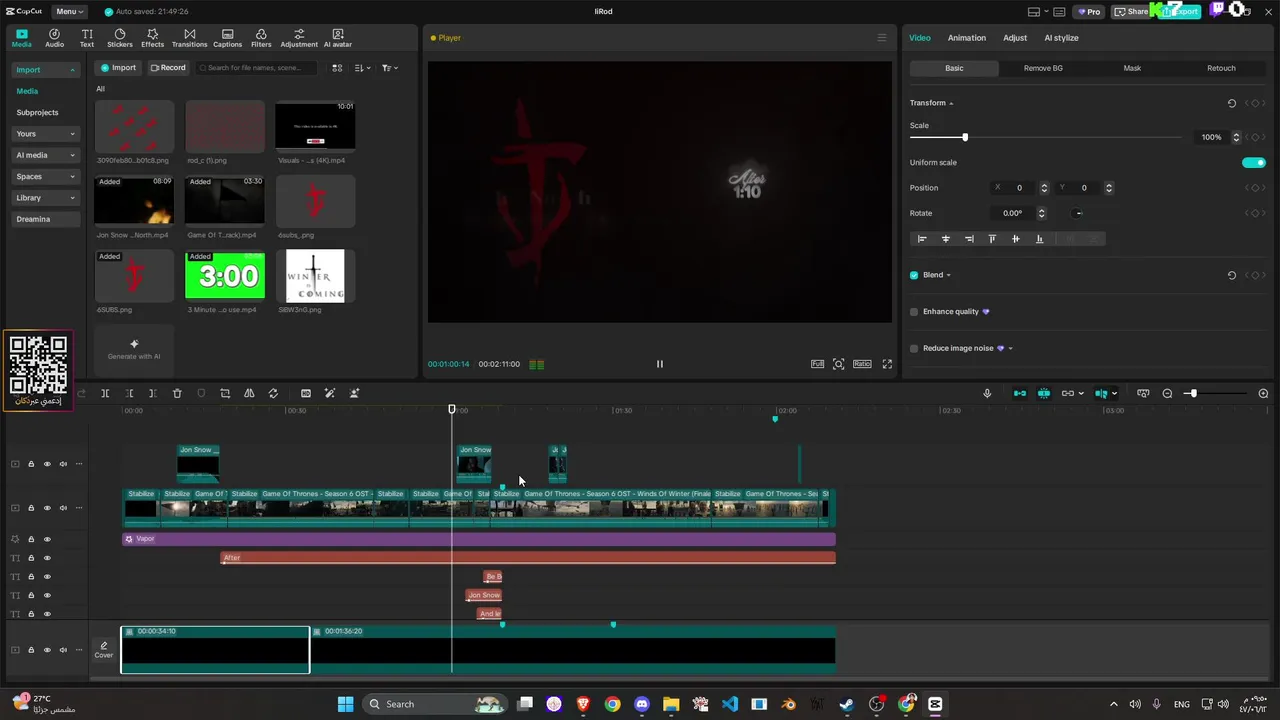
Task: Collapse the Import section in the sidebar
Action: [72, 70]
